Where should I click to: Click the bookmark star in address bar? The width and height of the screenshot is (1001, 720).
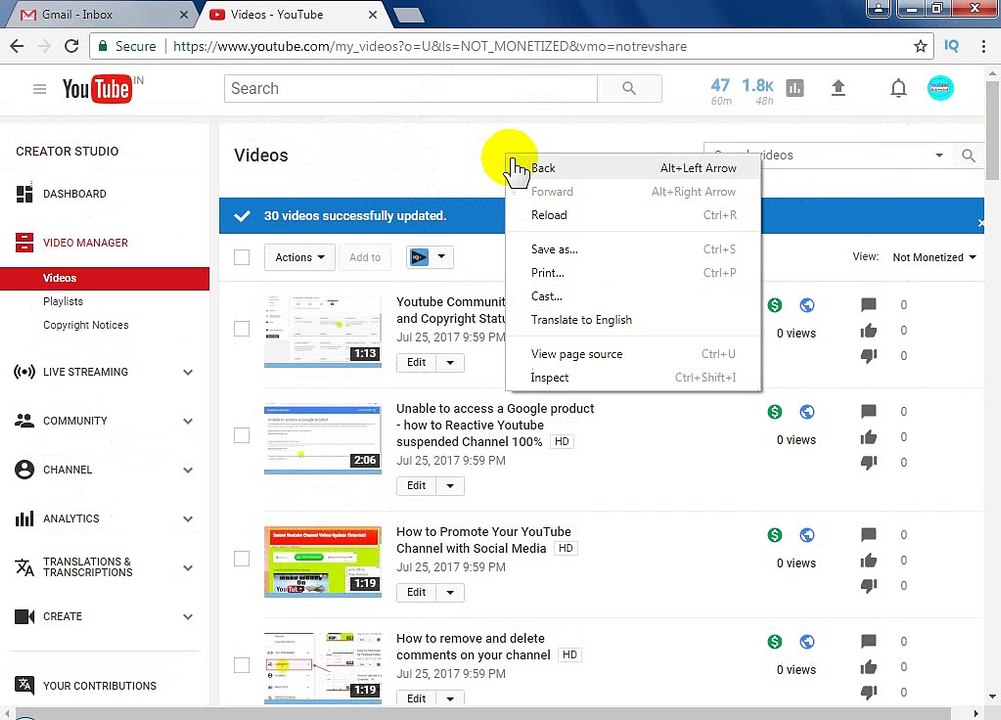point(920,46)
